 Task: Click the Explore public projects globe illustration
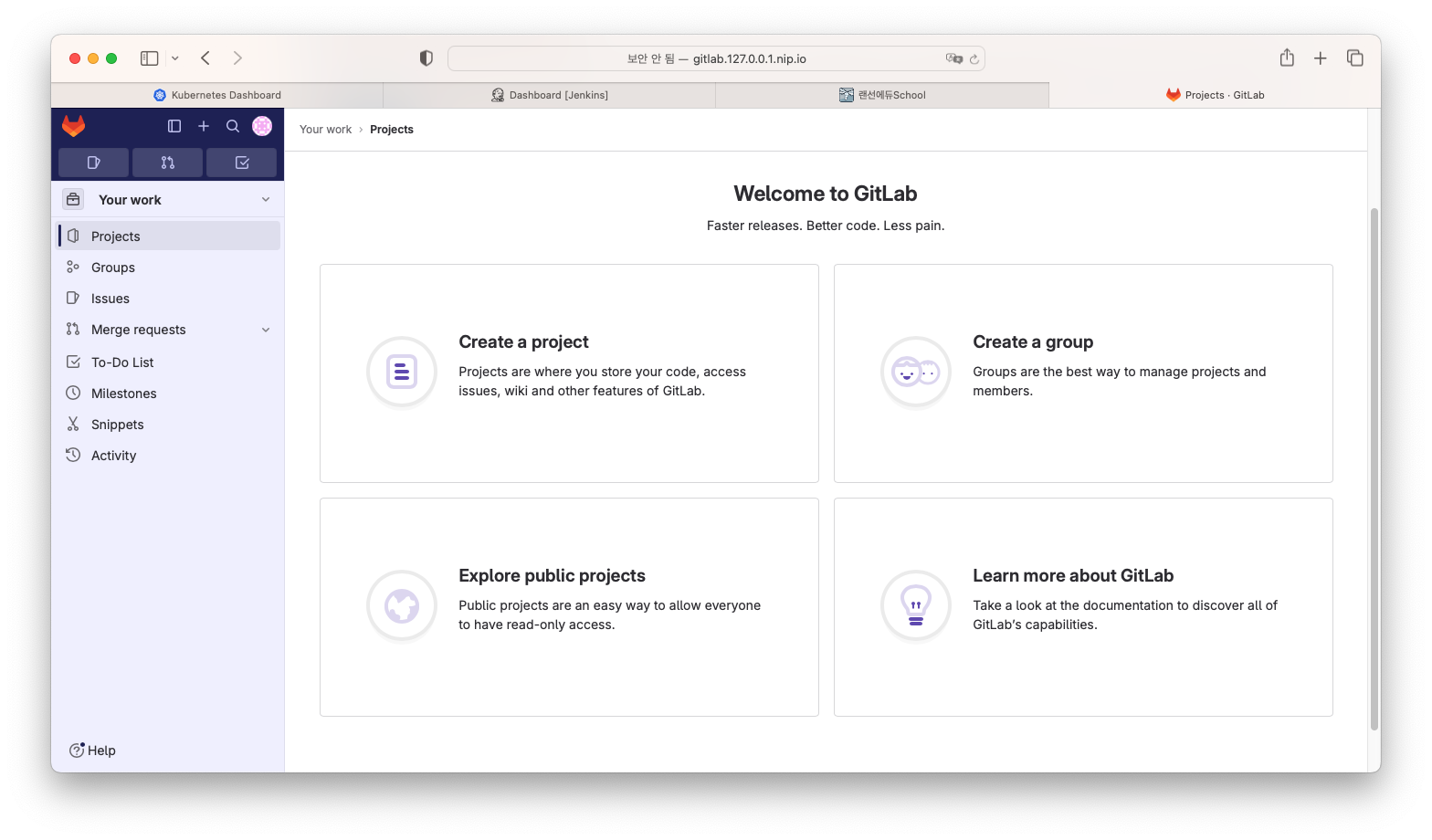tap(402, 605)
